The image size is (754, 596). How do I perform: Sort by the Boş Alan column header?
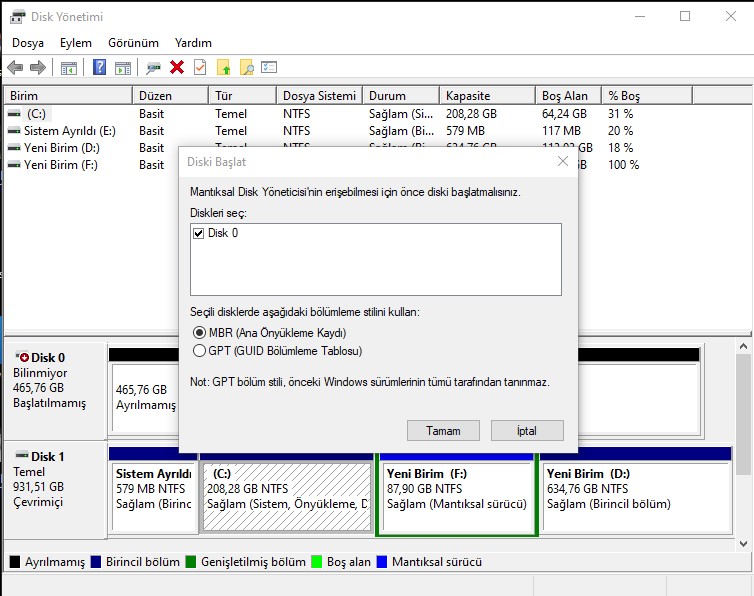click(568, 96)
